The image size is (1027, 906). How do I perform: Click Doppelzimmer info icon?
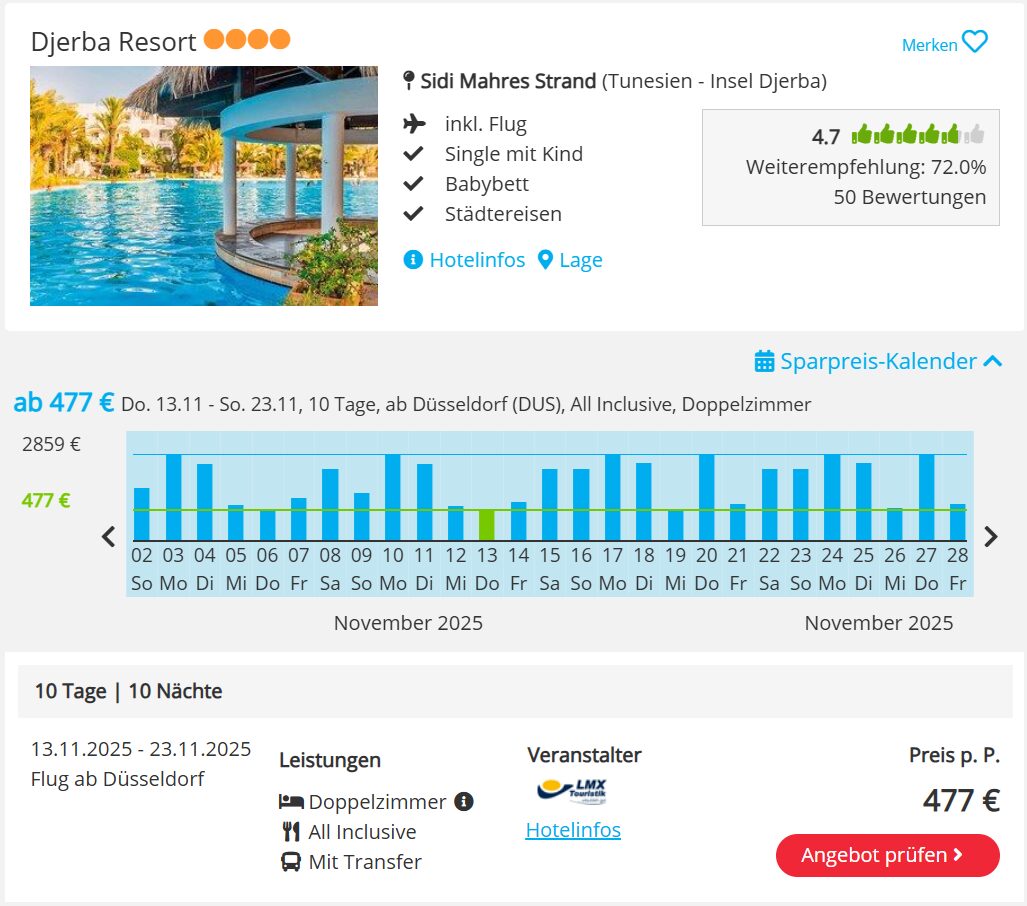(x=464, y=801)
